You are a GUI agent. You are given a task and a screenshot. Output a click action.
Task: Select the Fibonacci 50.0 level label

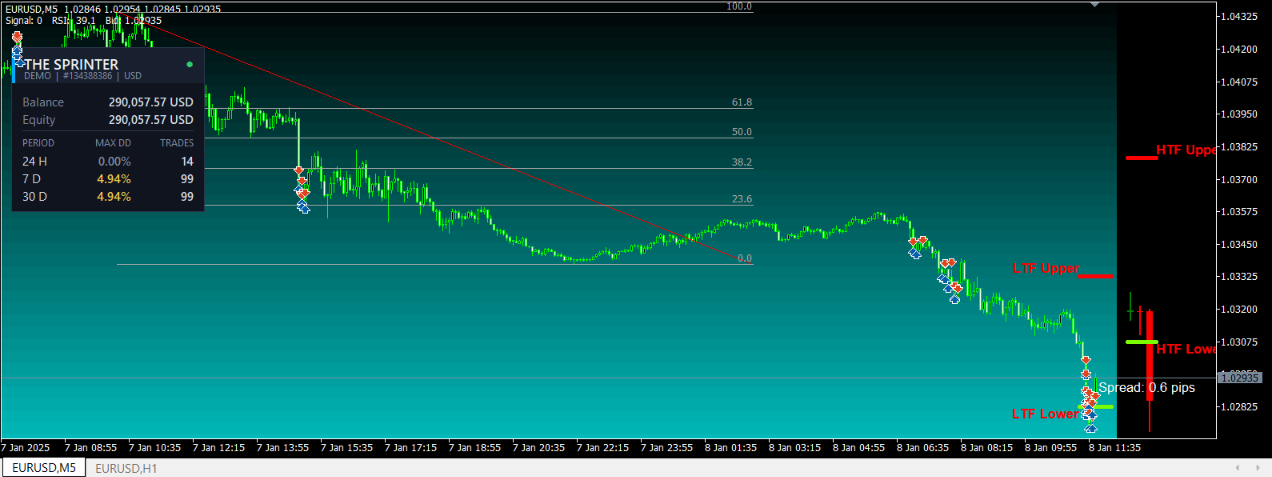(742, 132)
